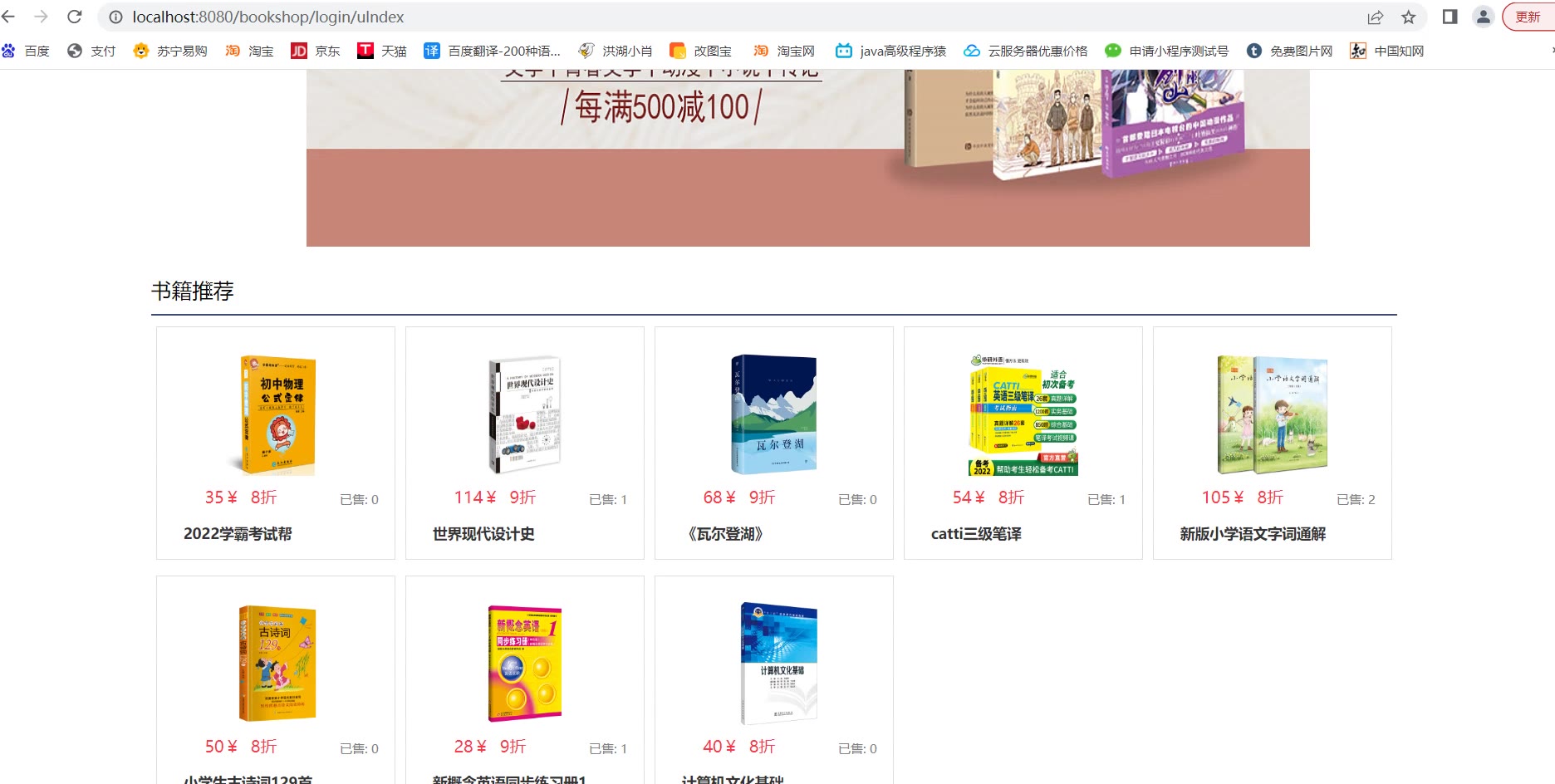The height and width of the screenshot is (784, 1555).
Task: Click the 每满500减100 promotional banner
Action: (808, 158)
